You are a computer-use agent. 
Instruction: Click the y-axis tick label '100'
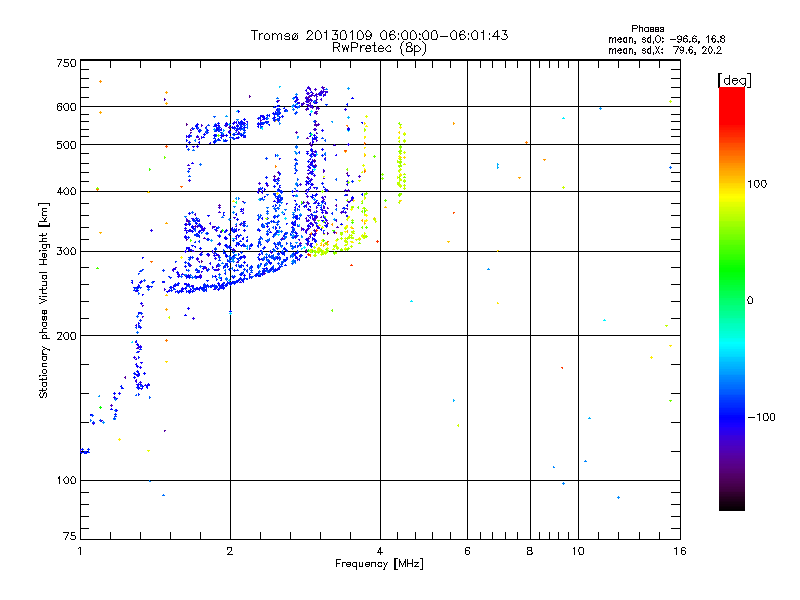[67, 480]
